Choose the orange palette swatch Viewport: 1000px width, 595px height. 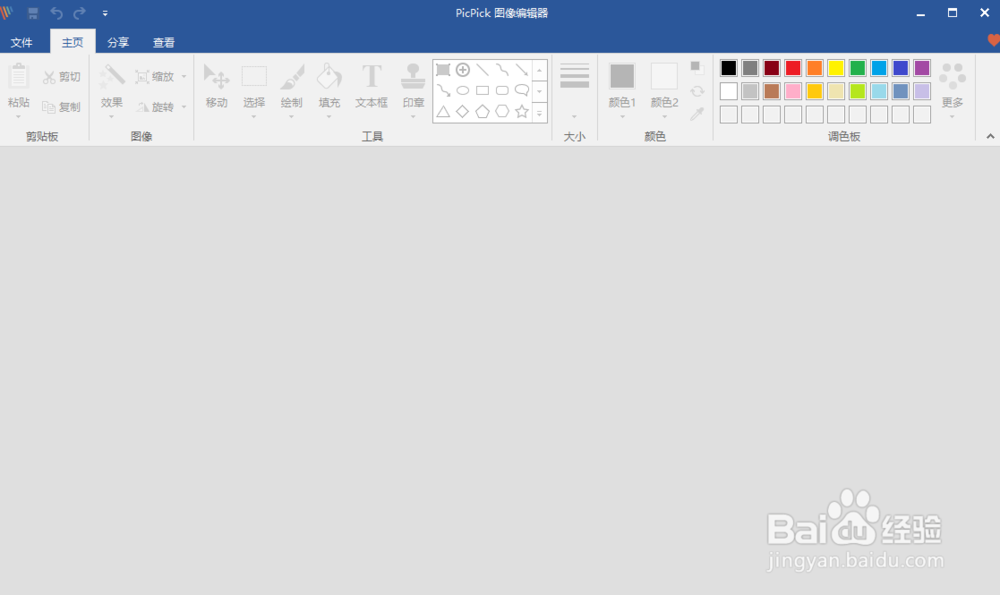(x=814, y=68)
